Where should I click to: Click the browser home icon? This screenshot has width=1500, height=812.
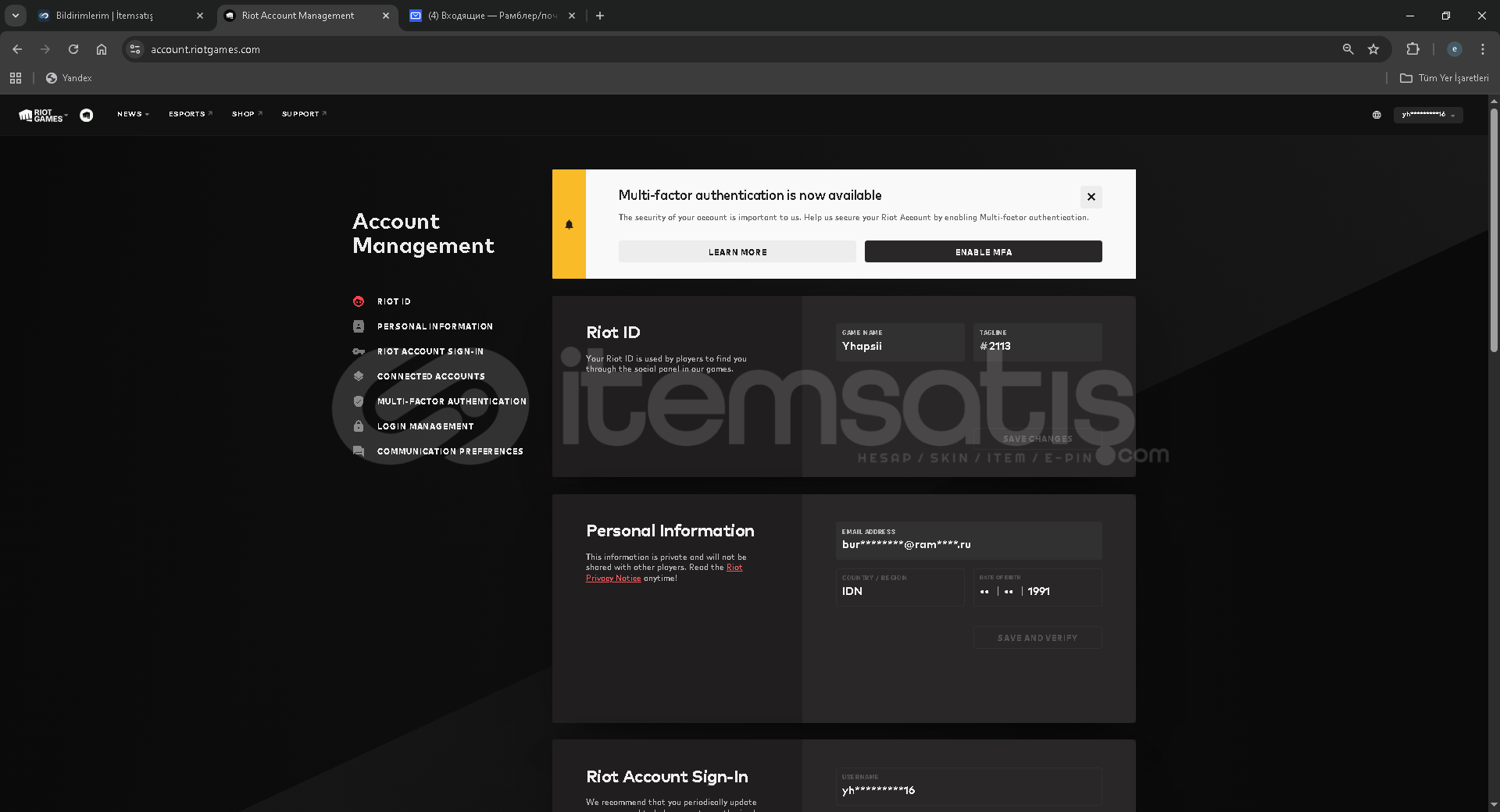pos(102,49)
